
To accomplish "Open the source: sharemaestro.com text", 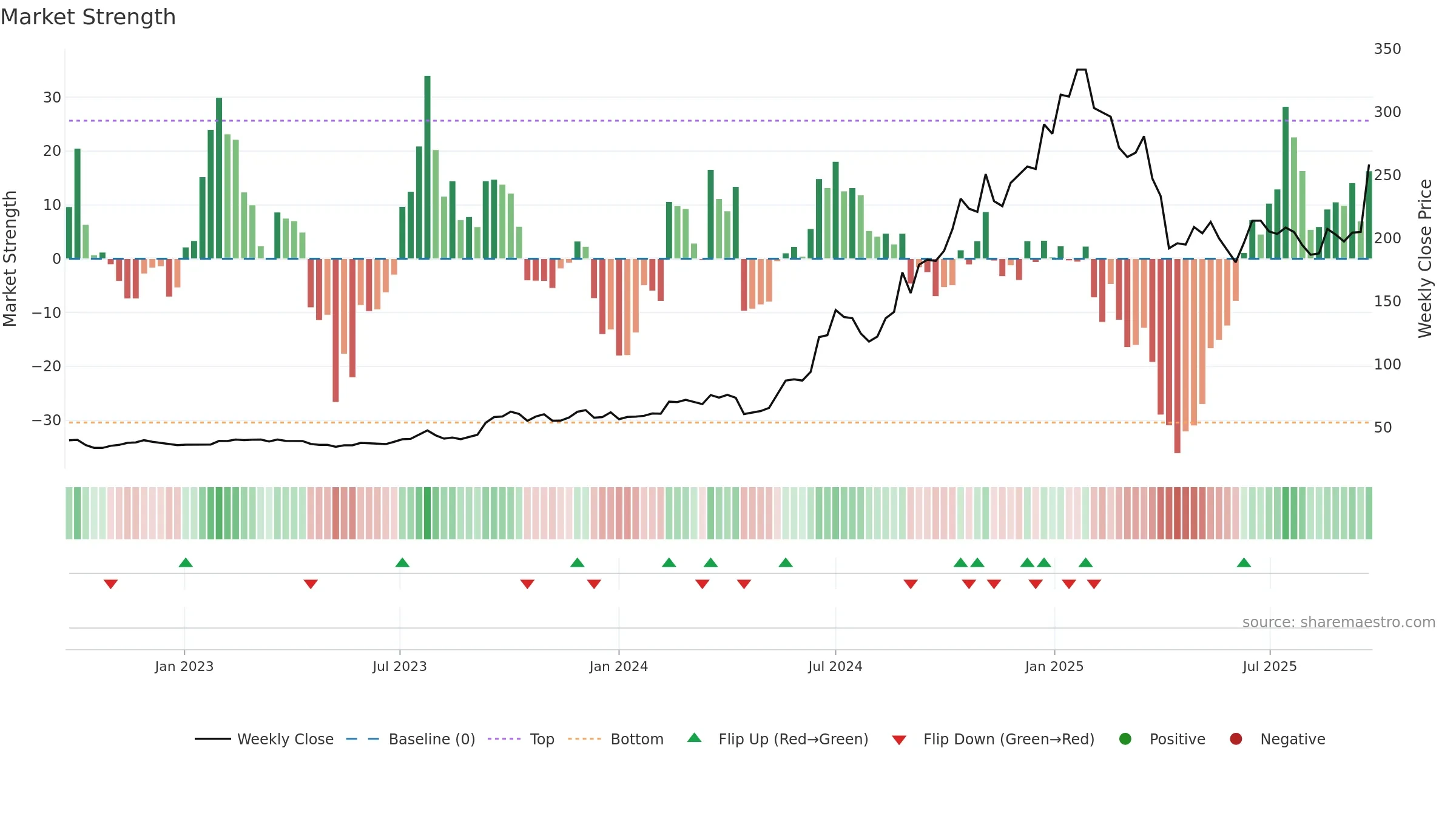I will pyautogui.click(x=1339, y=622).
